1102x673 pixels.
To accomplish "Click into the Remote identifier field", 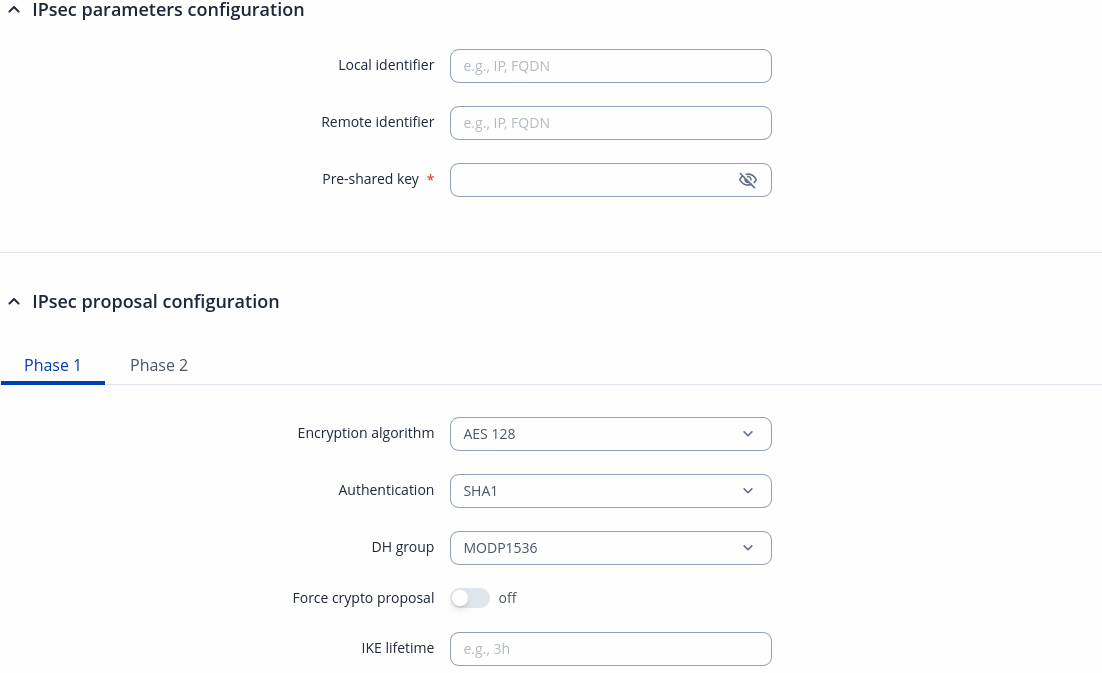I will pyautogui.click(x=610, y=123).
